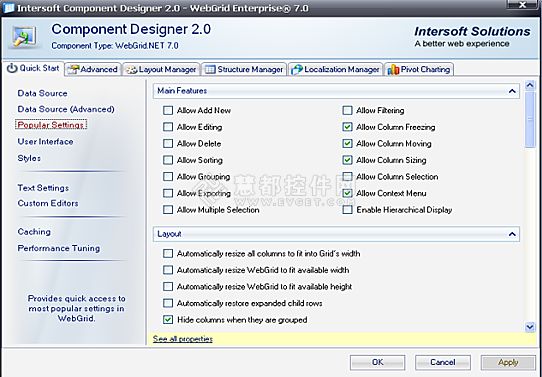Image resolution: width=542 pixels, height=377 pixels.
Task: Open the Localization Manager tab
Action: point(336,69)
